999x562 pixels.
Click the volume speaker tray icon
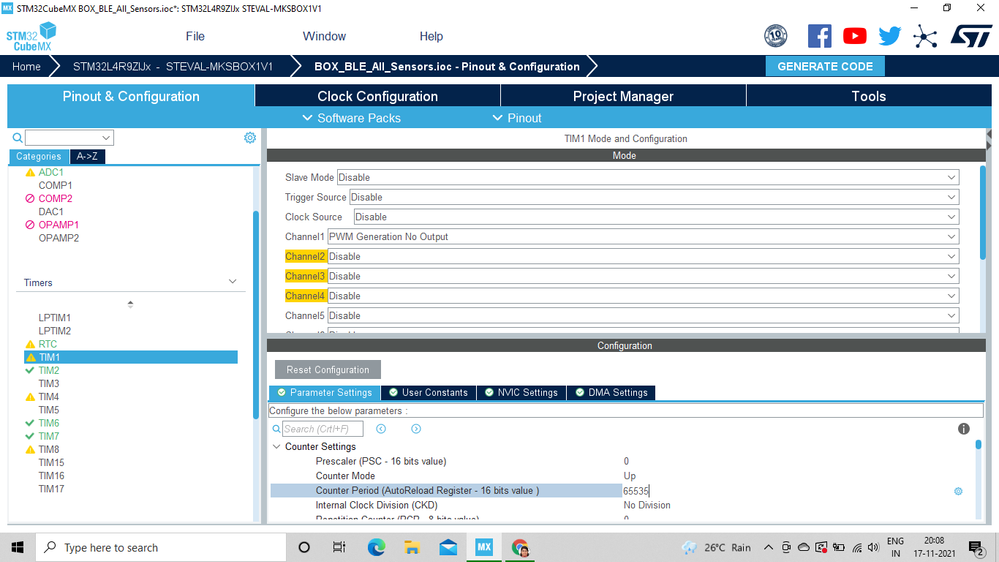tap(873, 547)
